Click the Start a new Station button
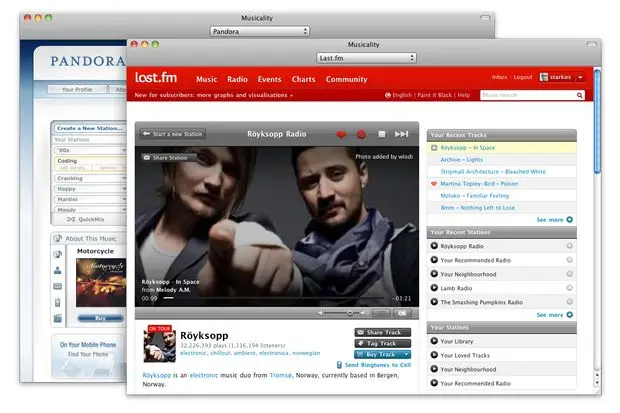The width and height of the screenshot is (620, 413). 172,134
